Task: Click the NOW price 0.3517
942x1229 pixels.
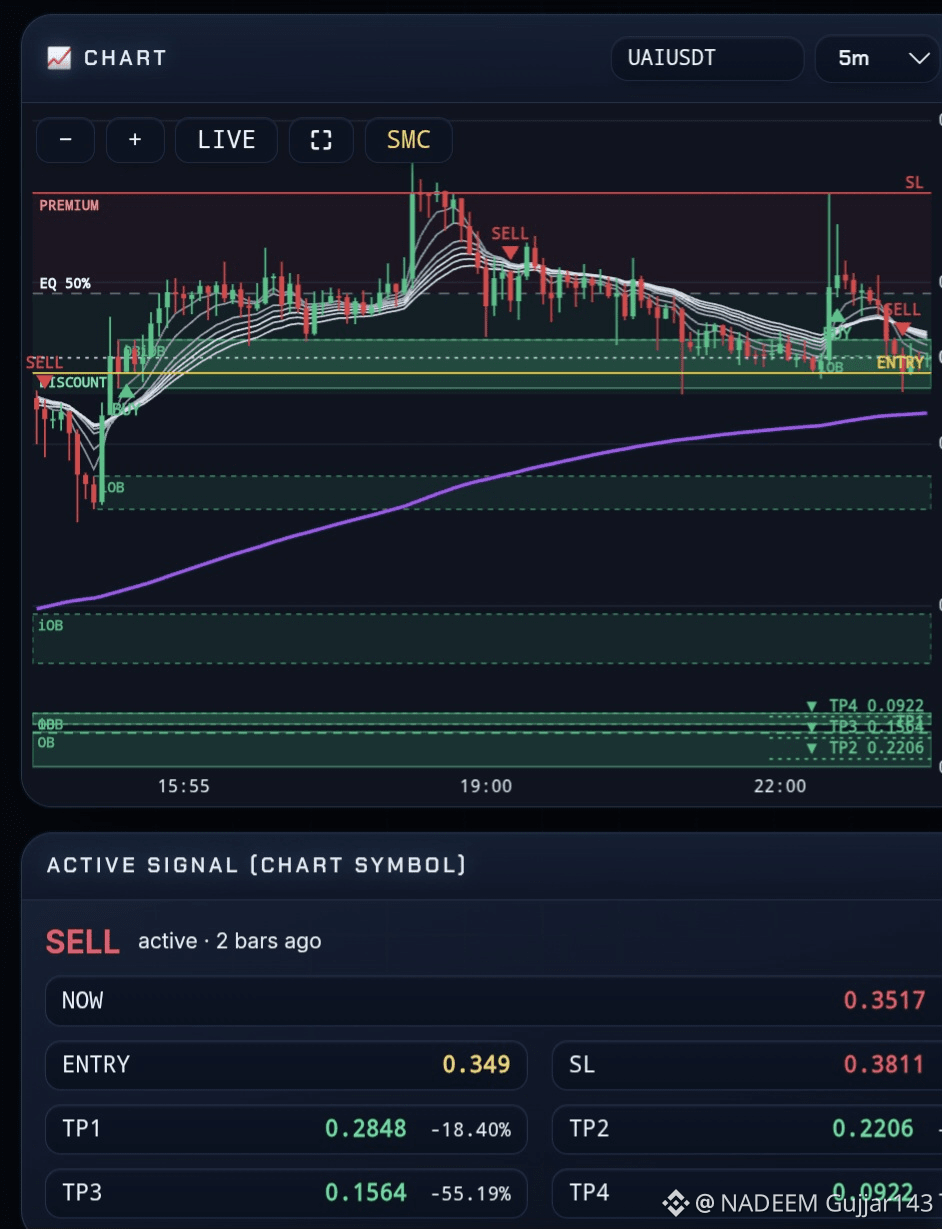Action: (885, 1000)
